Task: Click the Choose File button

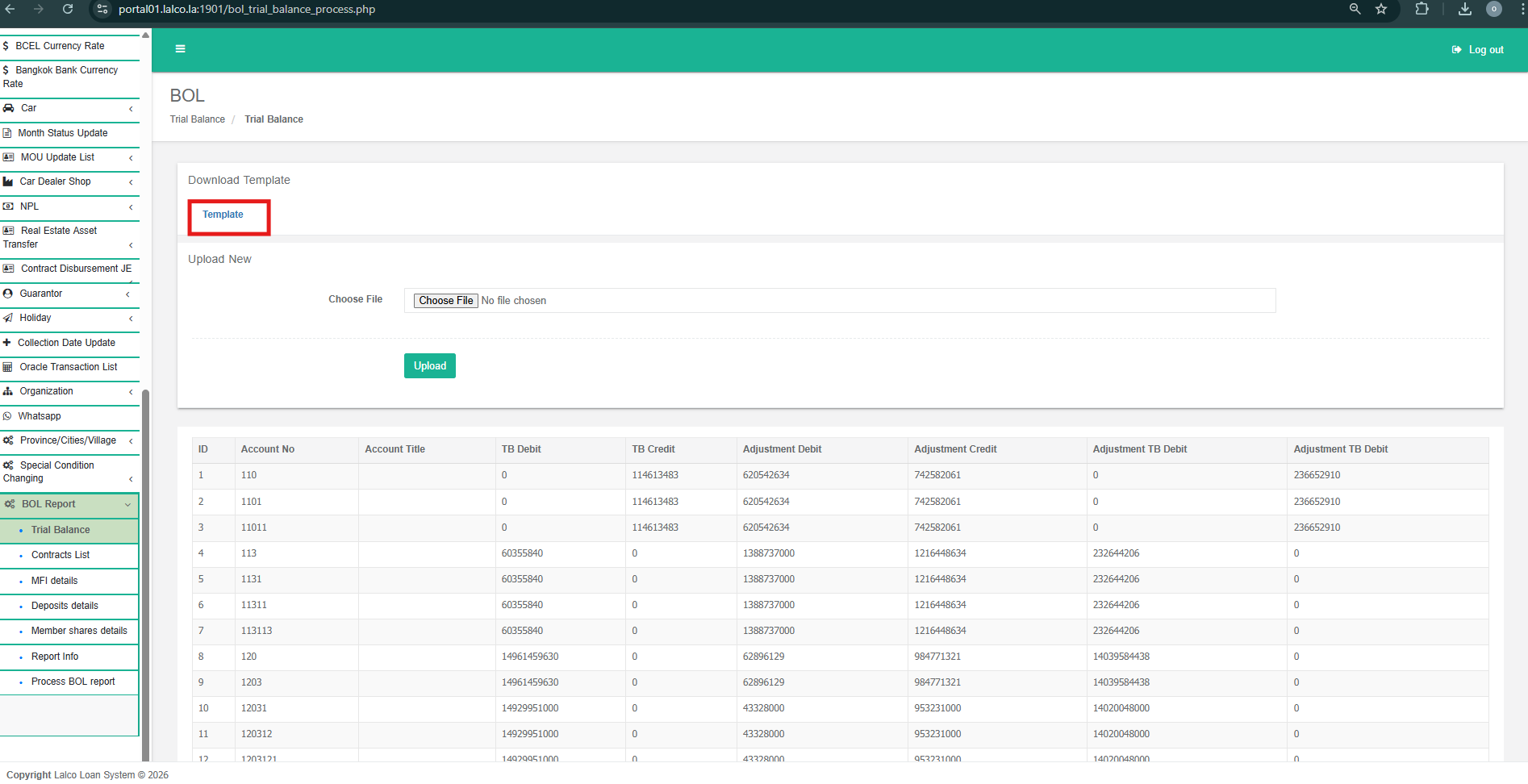Action: tap(445, 301)
